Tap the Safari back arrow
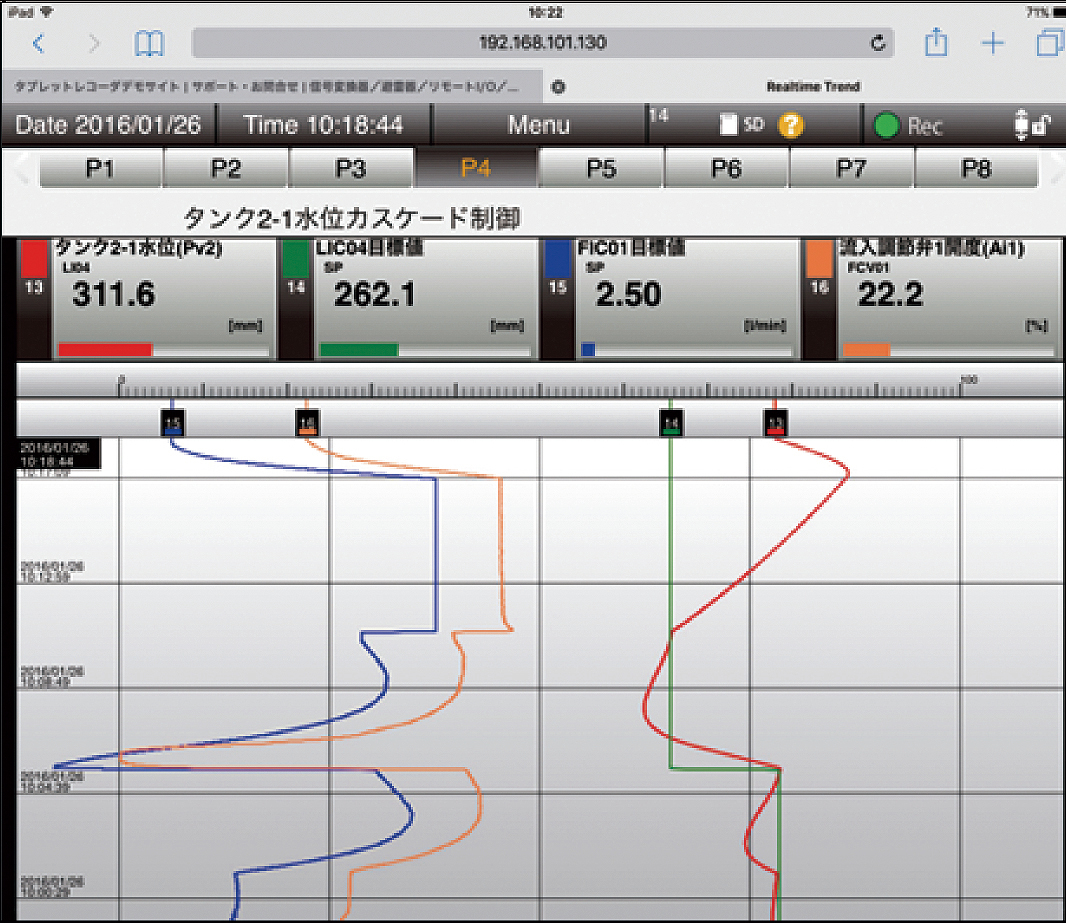The image size is (1066, 923). click(x=39, y=44)
